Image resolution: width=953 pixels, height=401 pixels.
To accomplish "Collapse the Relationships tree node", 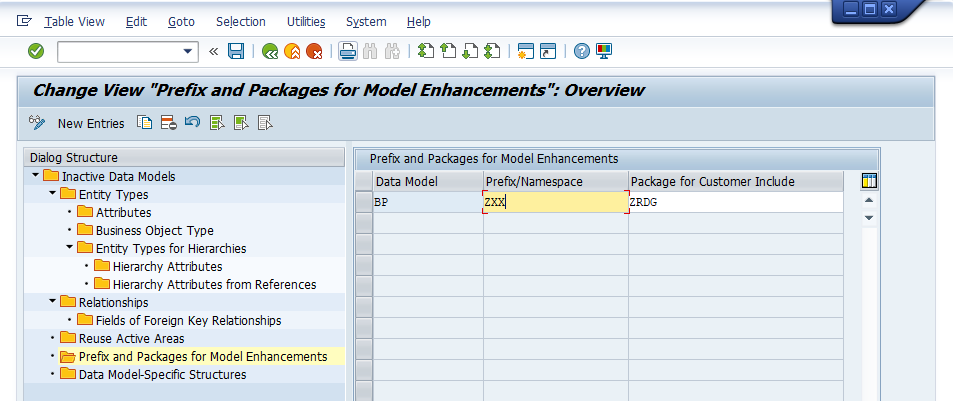I will click(53, 302).
